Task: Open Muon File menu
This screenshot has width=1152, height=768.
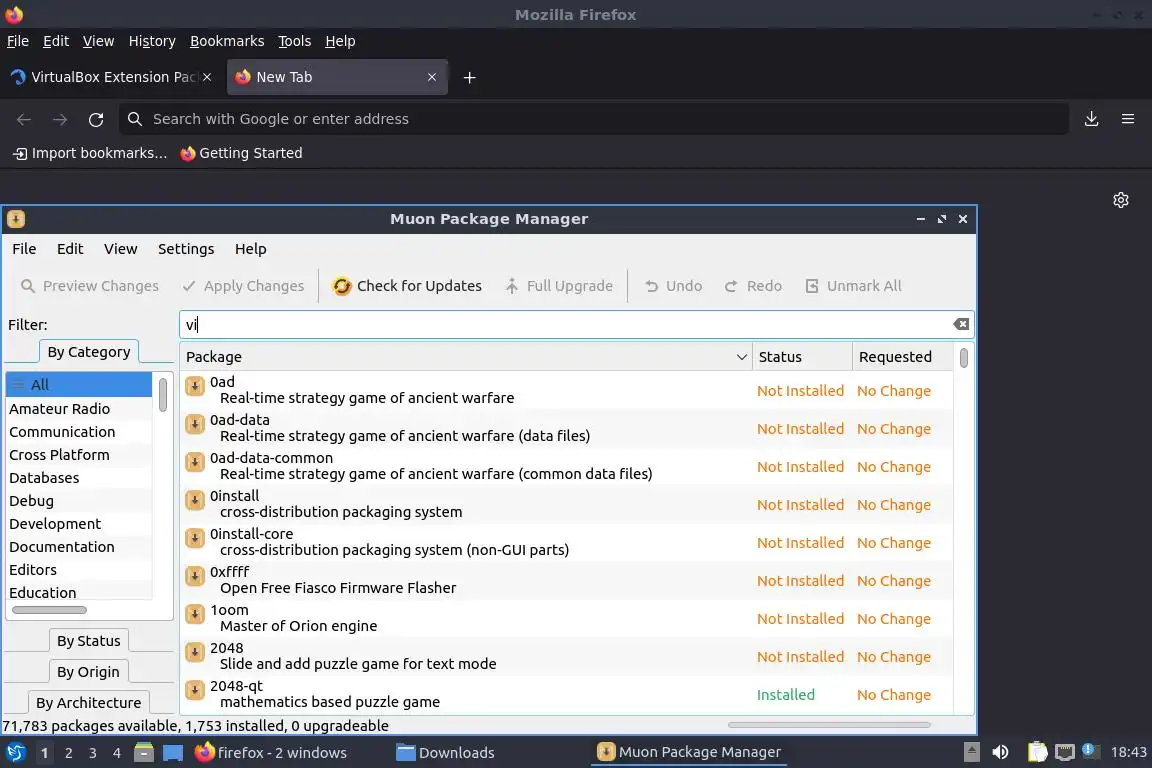Action: point(24,249)
